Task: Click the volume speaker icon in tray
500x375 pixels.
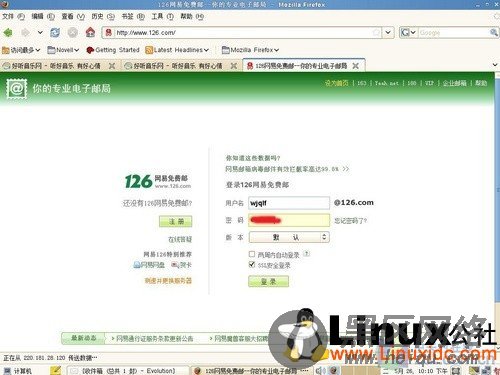Action: 320,371
